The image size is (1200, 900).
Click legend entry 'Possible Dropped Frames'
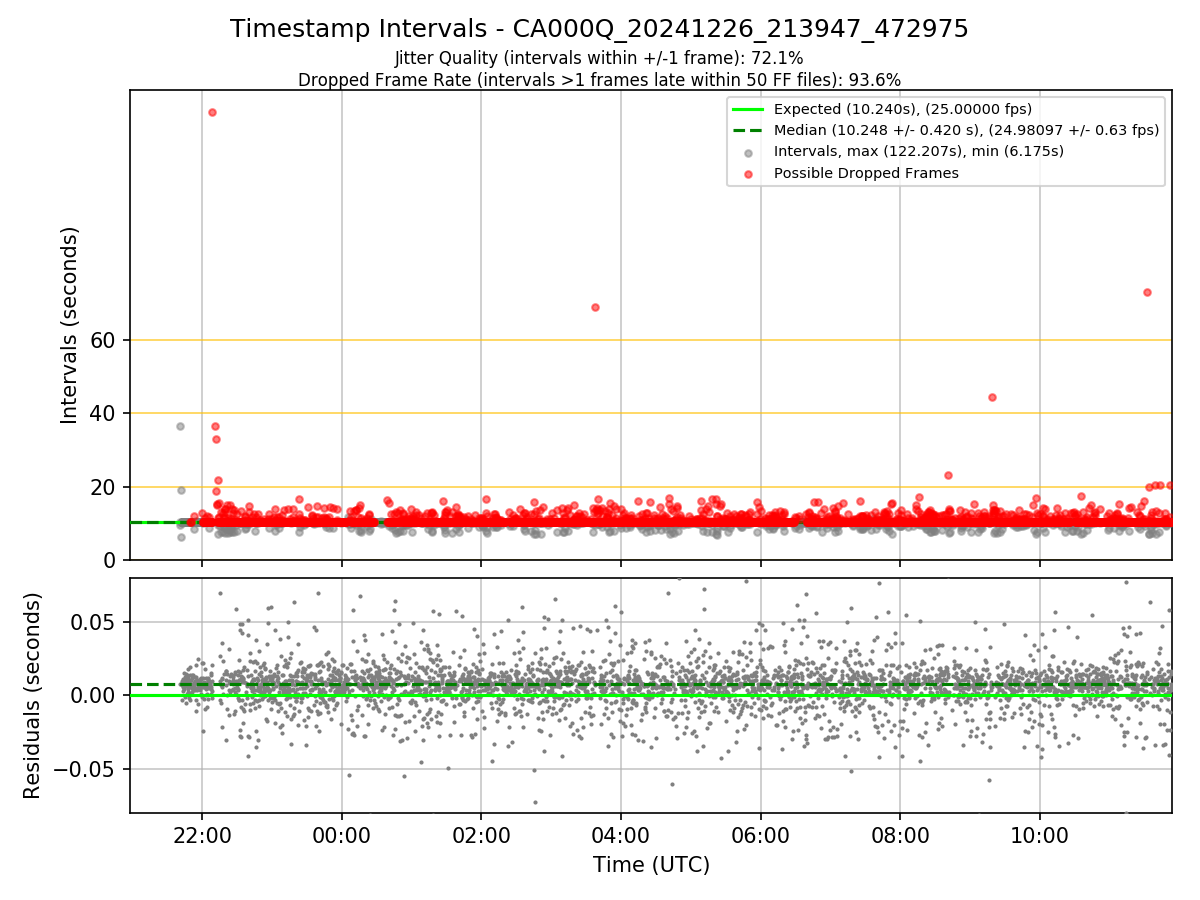point(866,173)
